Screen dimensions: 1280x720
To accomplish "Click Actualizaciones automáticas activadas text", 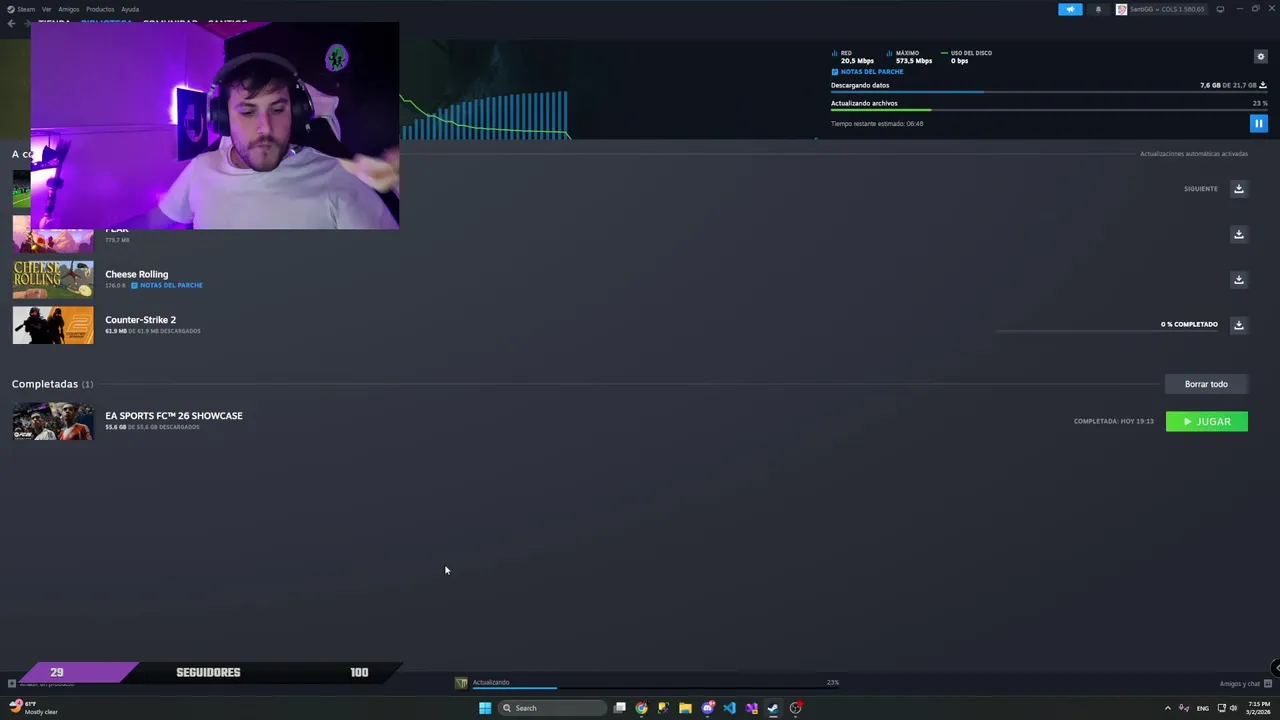I will click(x=1194, y=154).
